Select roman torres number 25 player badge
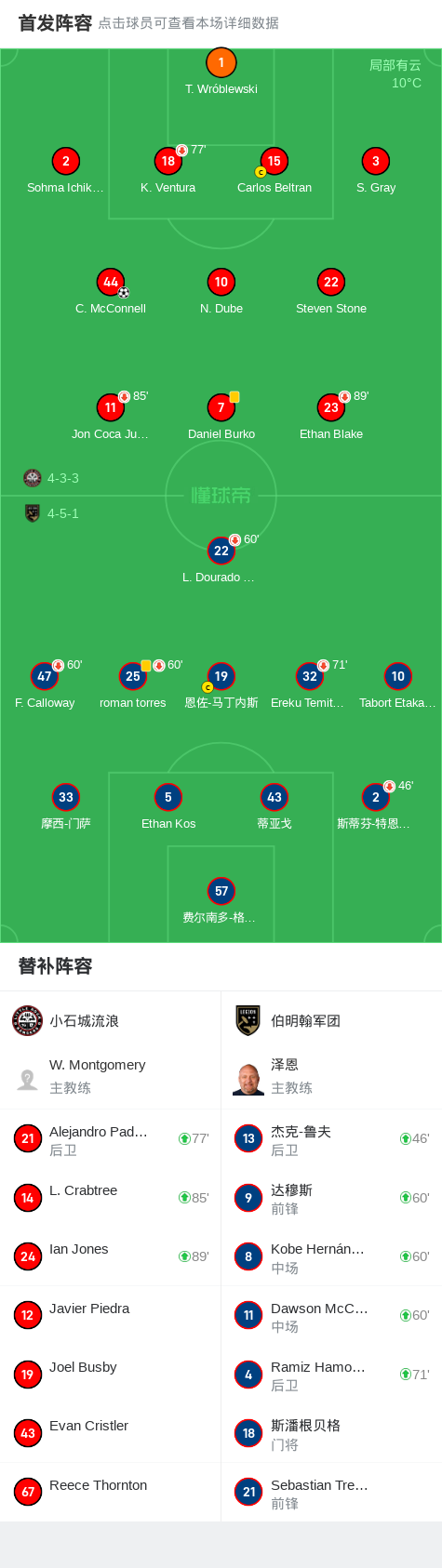 (x=133, y=676)
